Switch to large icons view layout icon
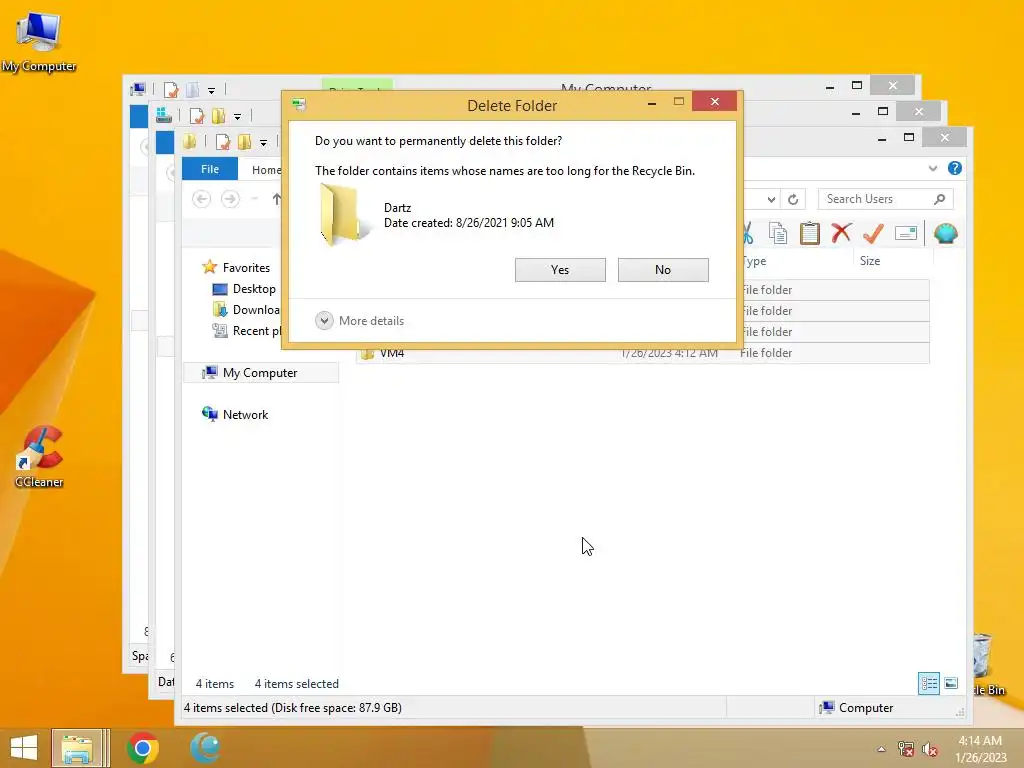1024x768 pixels. click(952, 683)
